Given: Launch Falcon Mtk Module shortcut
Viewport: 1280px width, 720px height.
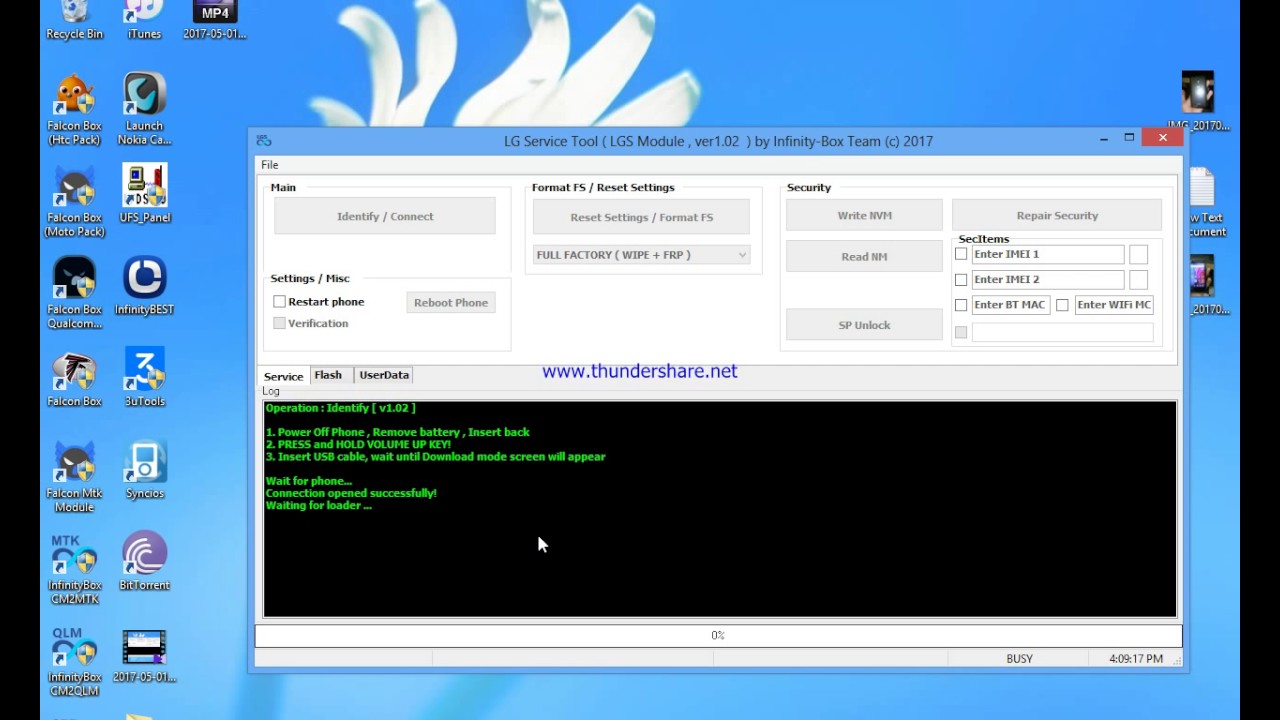Looking at the screenshot, I should (x=74, y=477).
